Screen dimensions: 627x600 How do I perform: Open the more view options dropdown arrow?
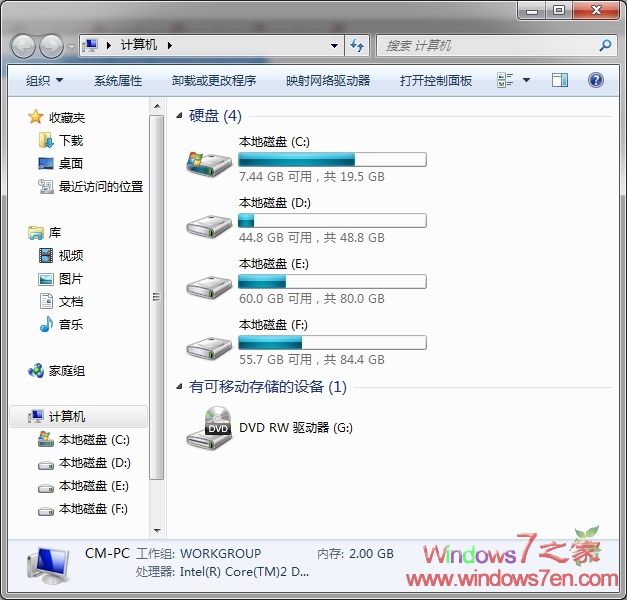pyautogui.click(x=526, y=80)
